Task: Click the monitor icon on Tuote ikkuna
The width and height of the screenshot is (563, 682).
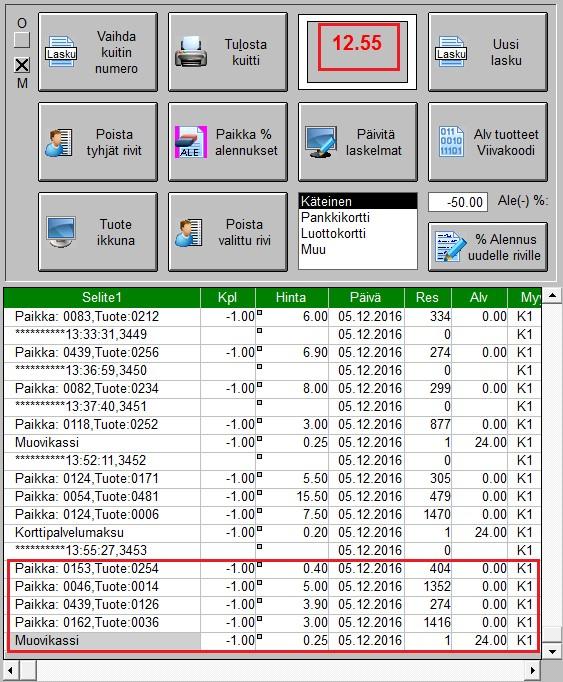Action: 61,232
